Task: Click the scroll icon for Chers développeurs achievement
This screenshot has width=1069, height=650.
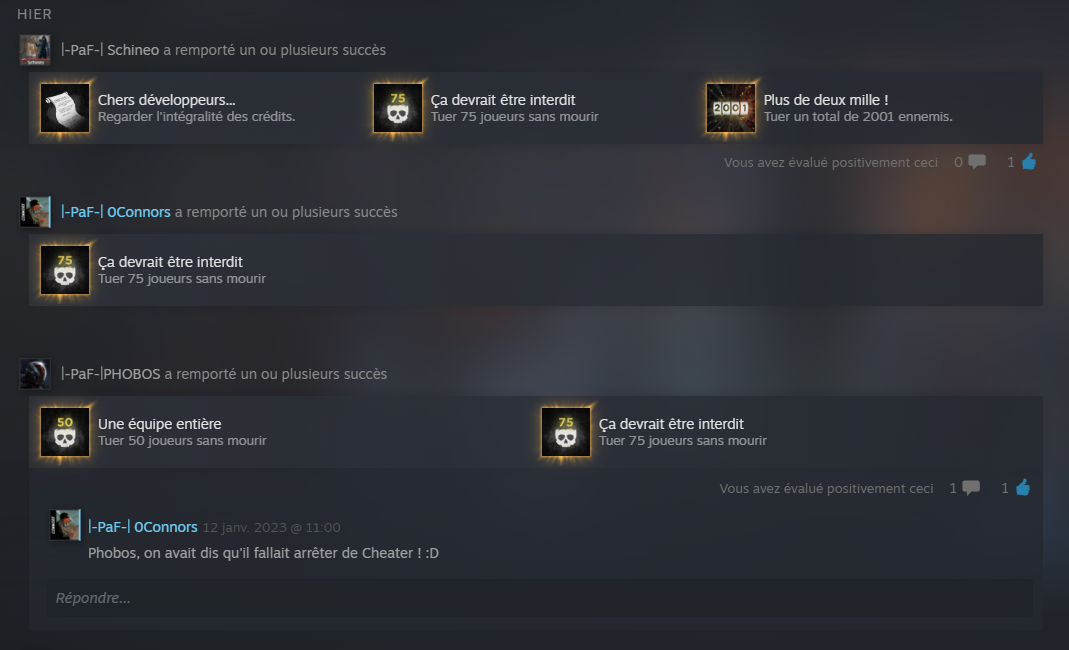Action: (65, 108)
